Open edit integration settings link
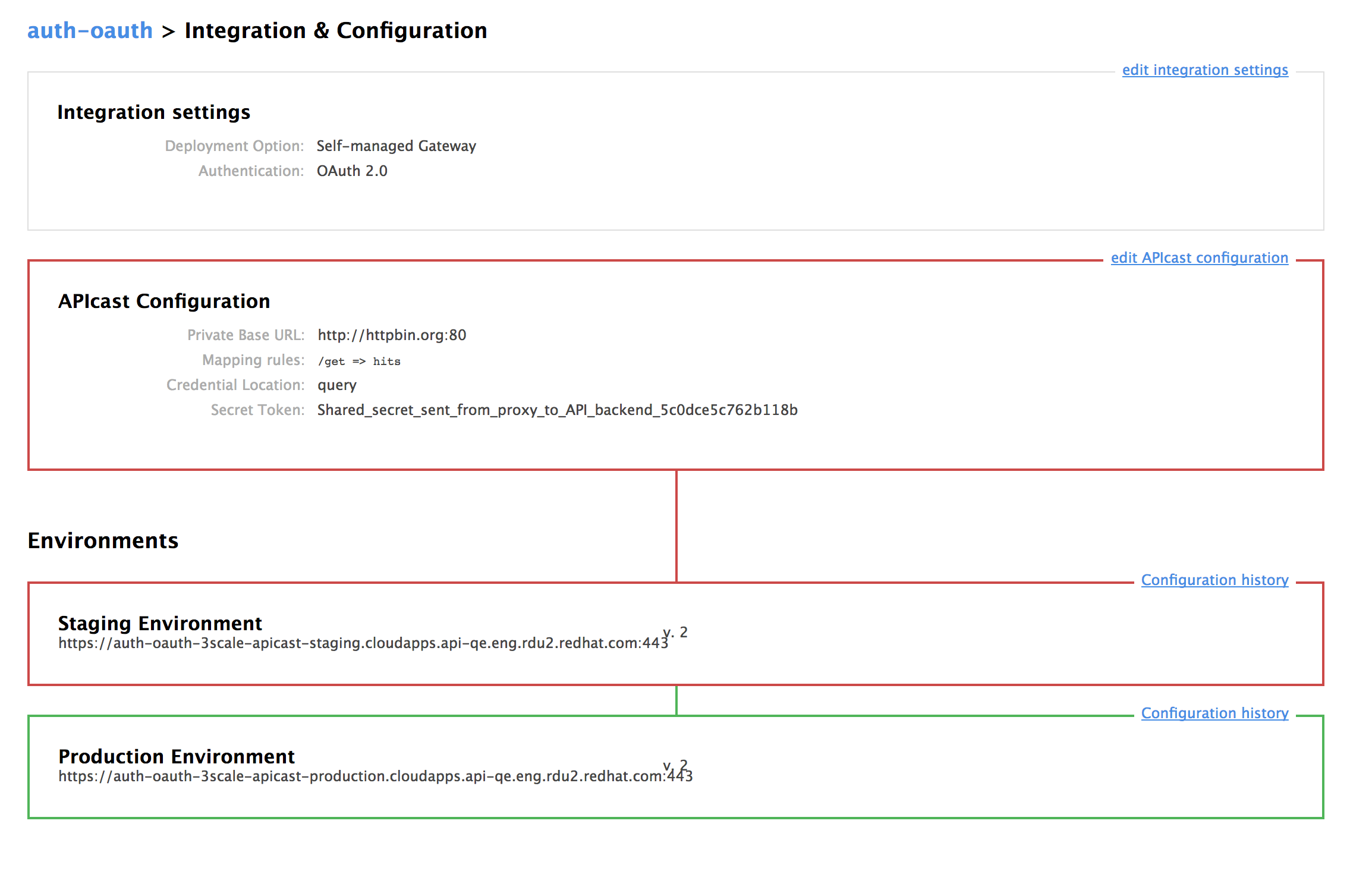 1204,70
